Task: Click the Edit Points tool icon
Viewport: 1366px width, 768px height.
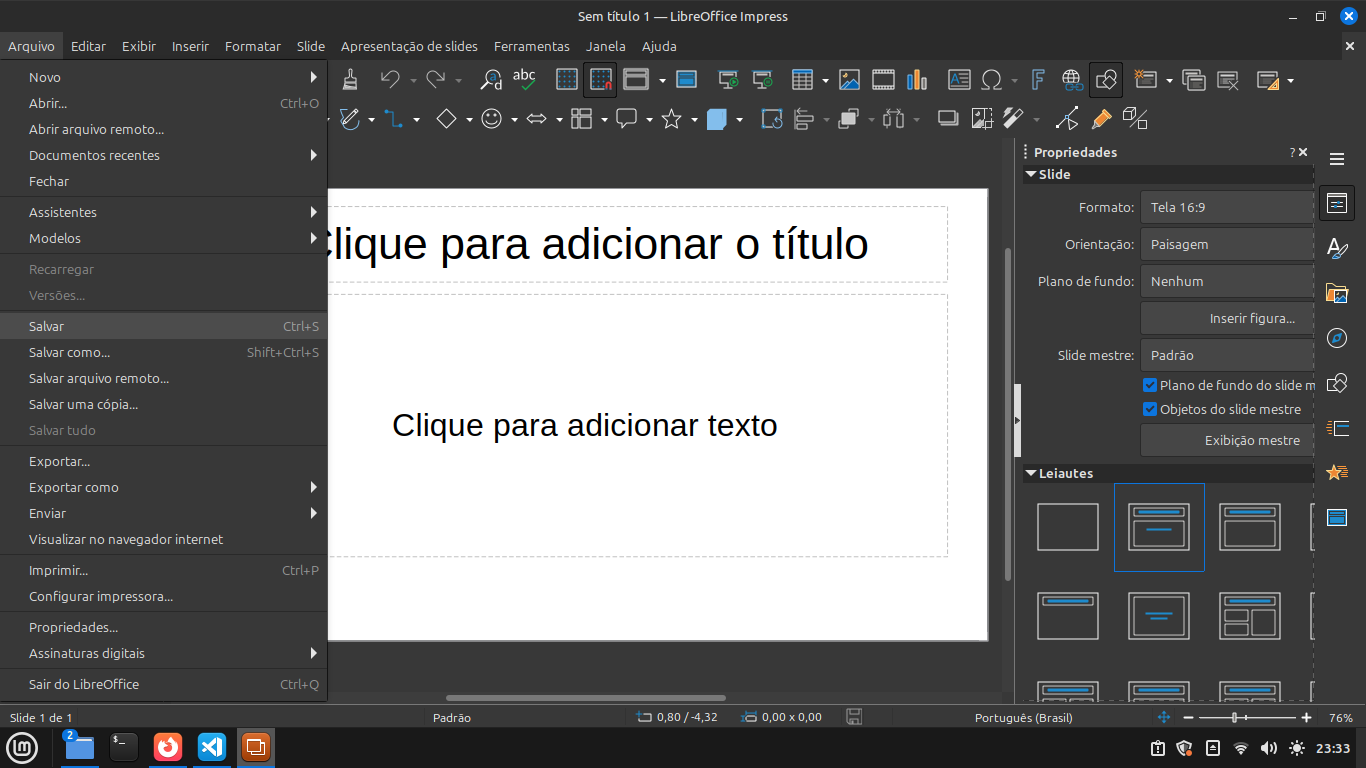Action: (1067, 119)
